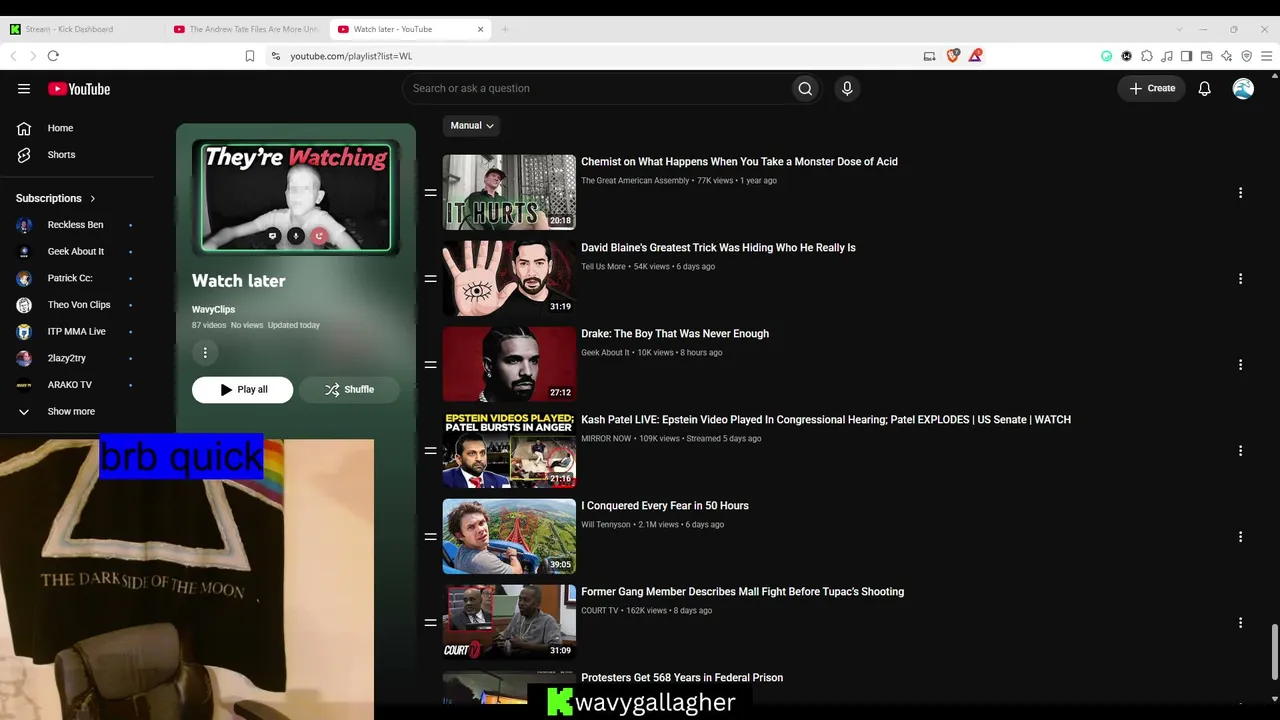Open more options for the Watch later playlist
Viewport: 1280px width, 720px height.
coord(205,353)
